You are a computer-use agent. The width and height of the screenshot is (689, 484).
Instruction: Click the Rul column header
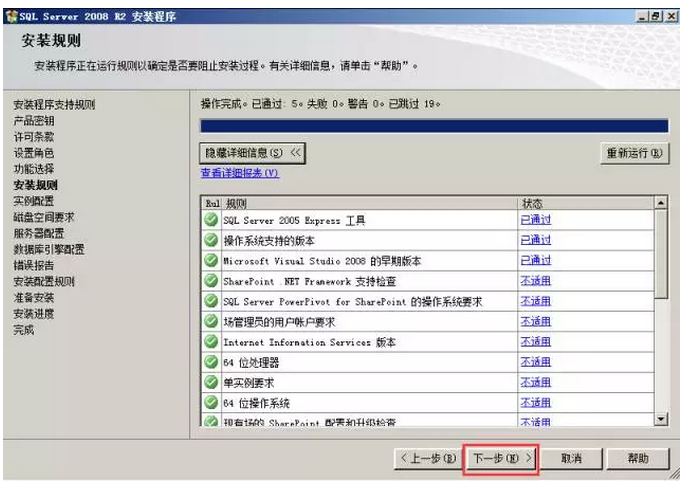point(212,204)
